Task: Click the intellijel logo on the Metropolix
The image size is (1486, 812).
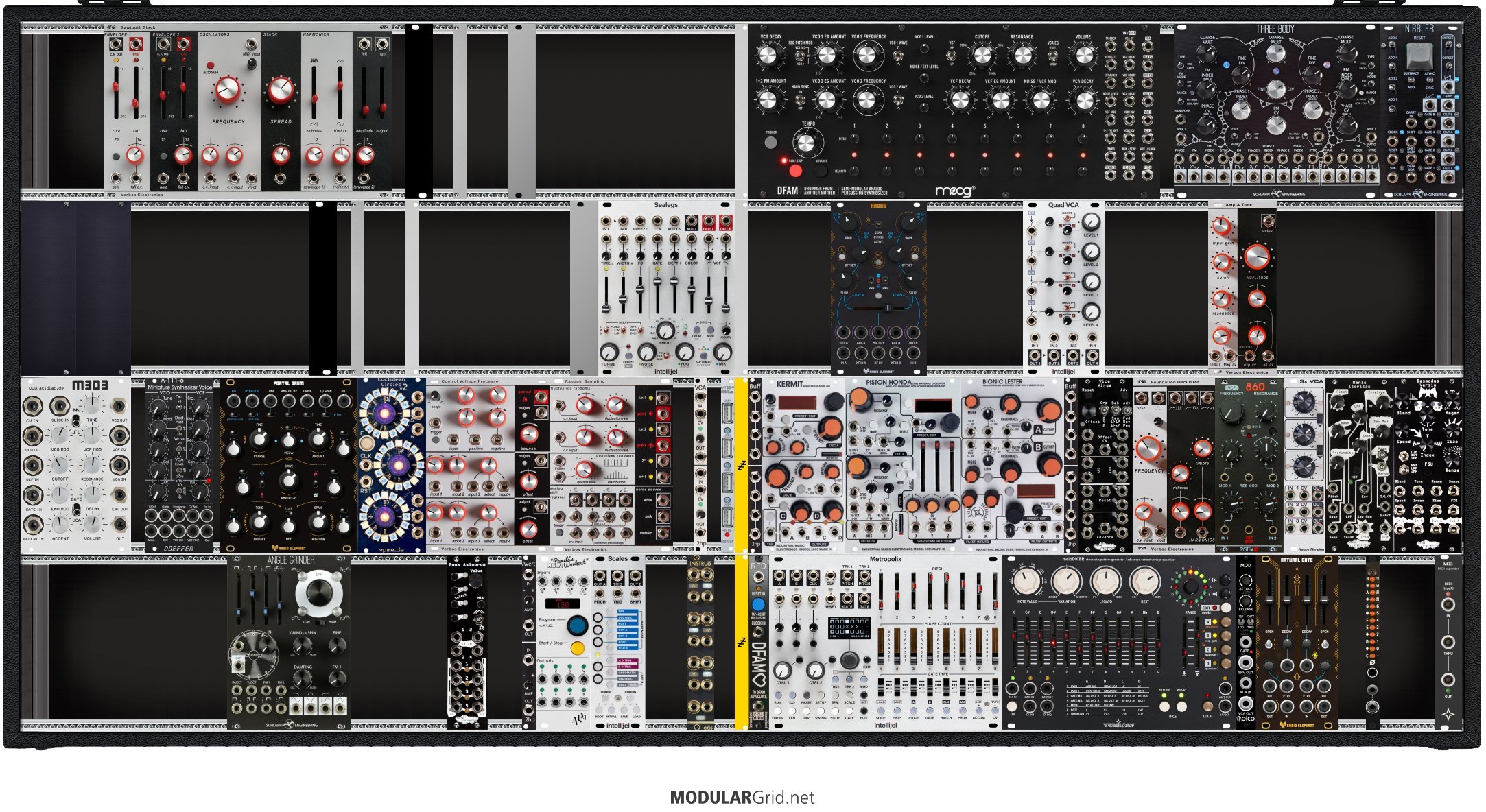Action: (x=885, y=725)
